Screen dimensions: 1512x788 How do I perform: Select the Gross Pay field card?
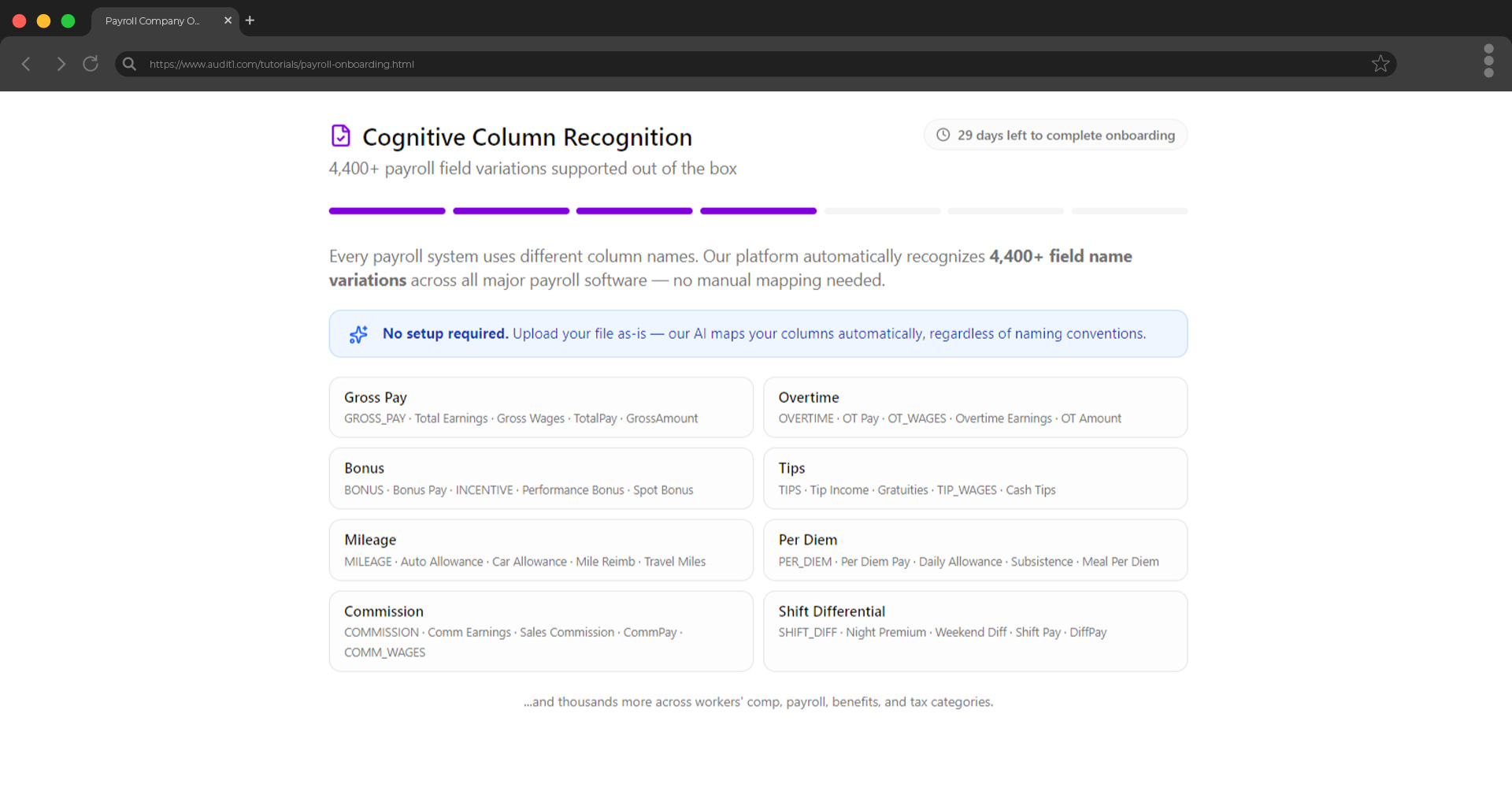[541, 407]
